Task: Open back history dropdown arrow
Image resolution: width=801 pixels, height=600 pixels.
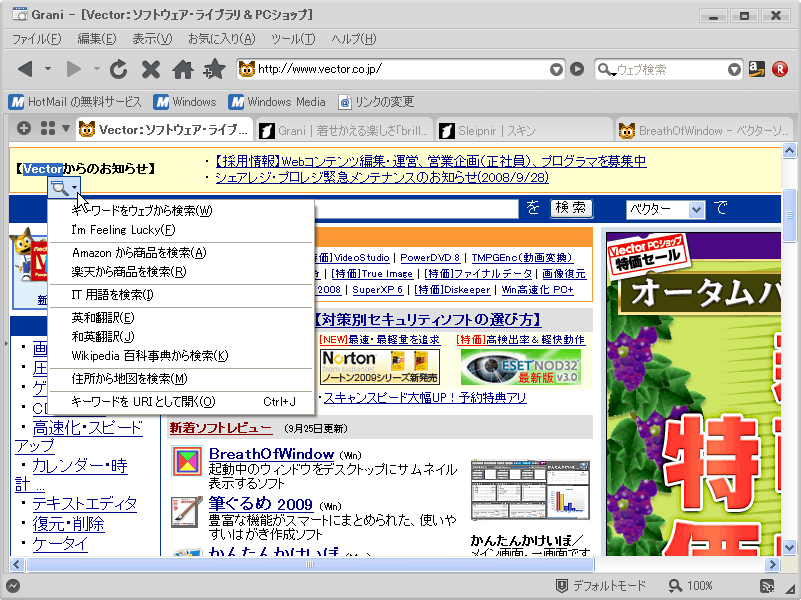Action: 48,68
